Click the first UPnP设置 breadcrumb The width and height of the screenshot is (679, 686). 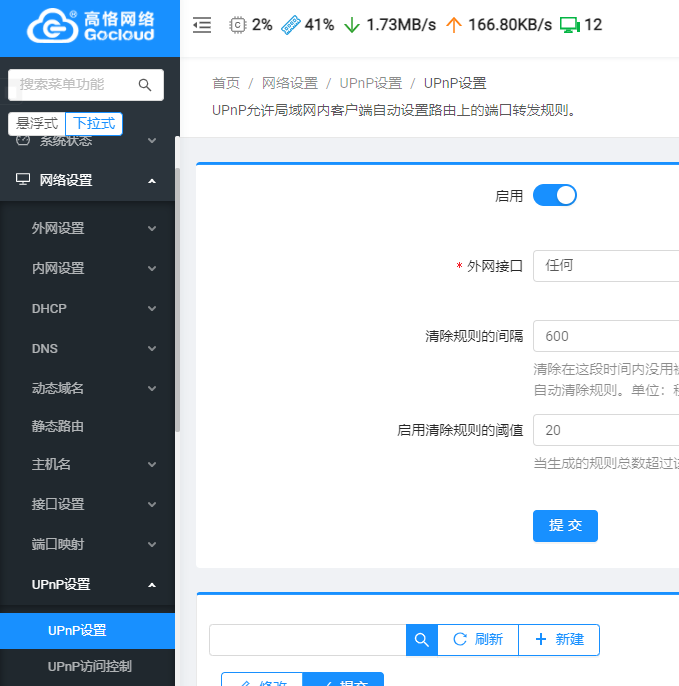point(371,83)
